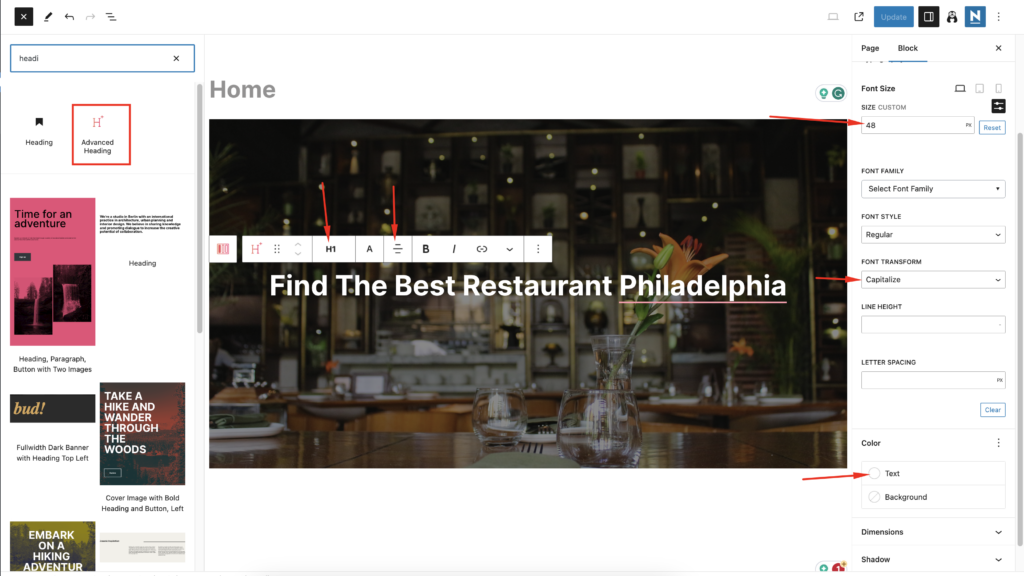Screen dimensions: 1024x576
Task: Open the Select Font Family dropdown
Action: pos(933,189)
